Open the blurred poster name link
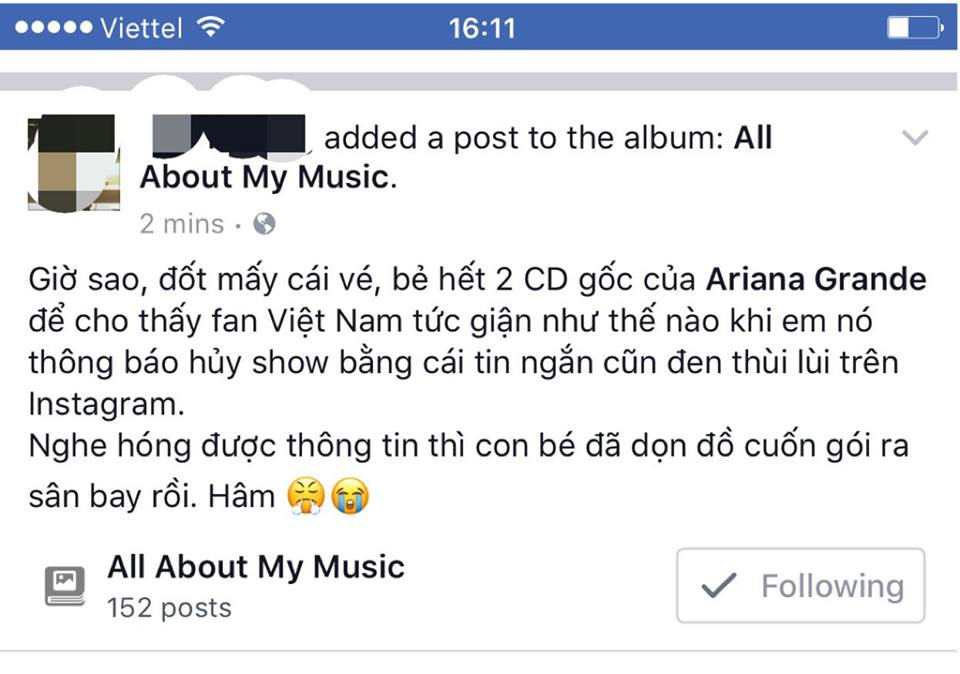 229,133
